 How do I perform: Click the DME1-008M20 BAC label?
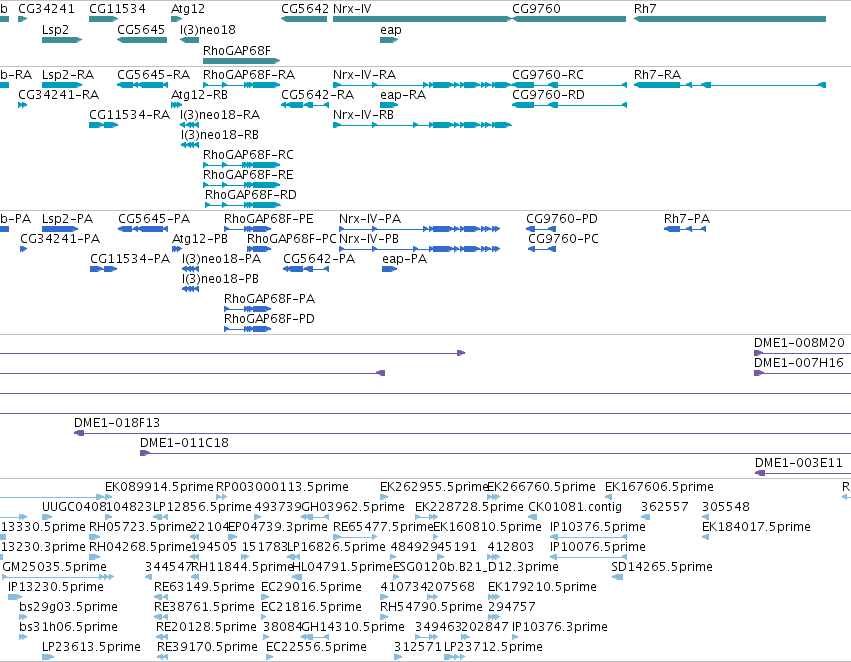(799, 343)
